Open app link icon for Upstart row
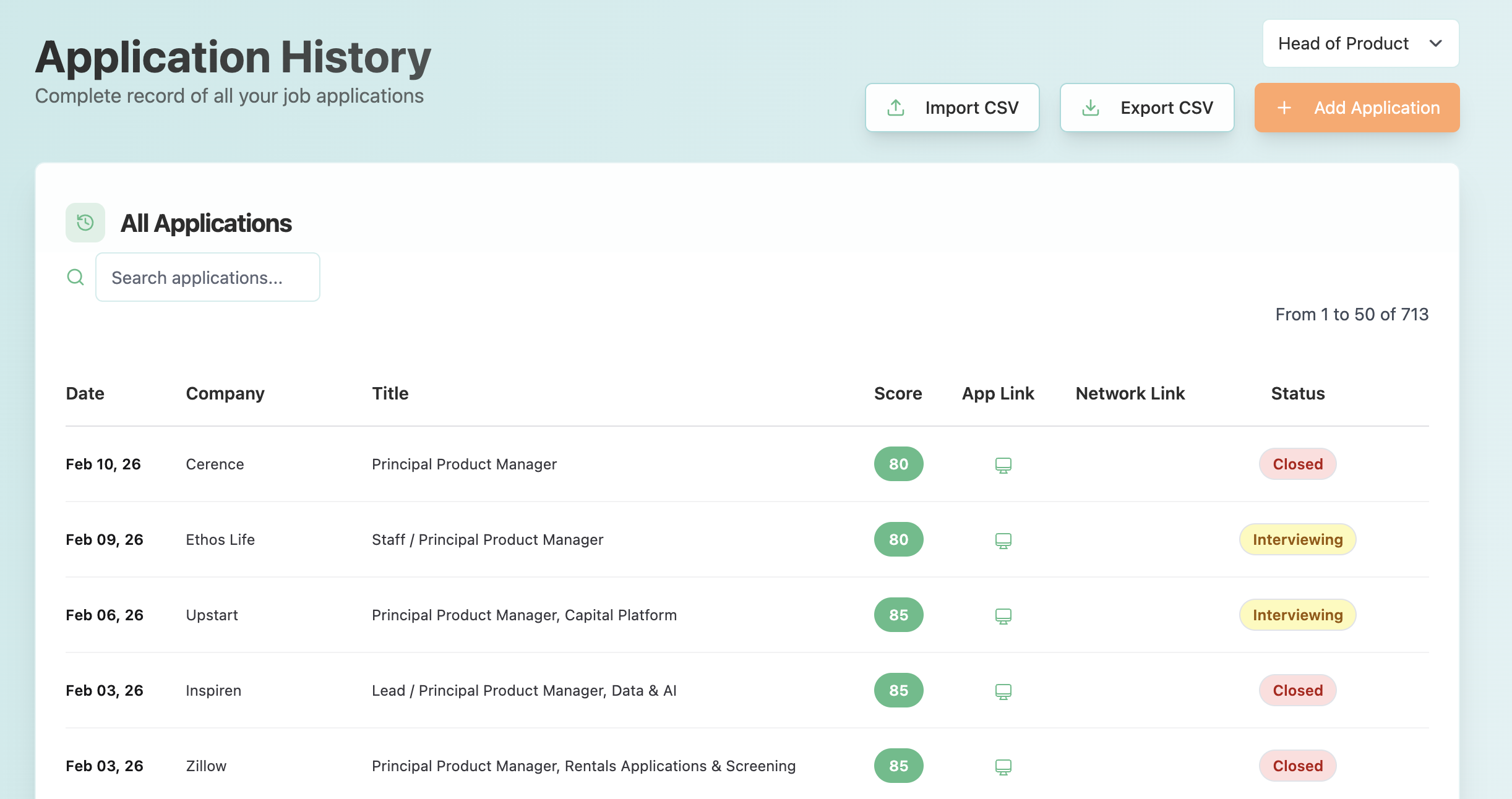Screen dimensions: 1512x799 pos(1003,616)
